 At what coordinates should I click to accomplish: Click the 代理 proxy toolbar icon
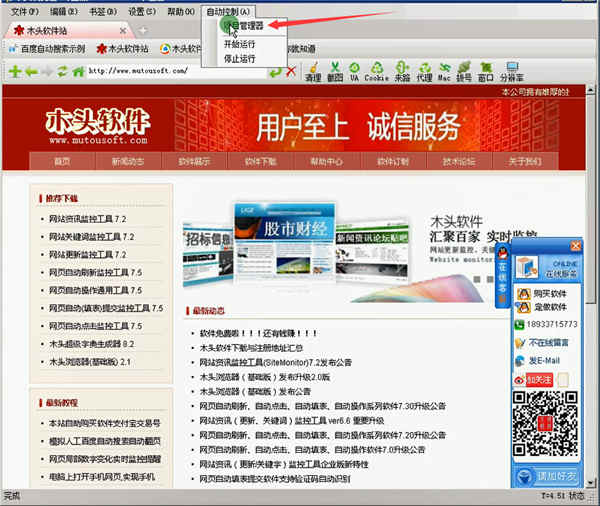point(424,72)
